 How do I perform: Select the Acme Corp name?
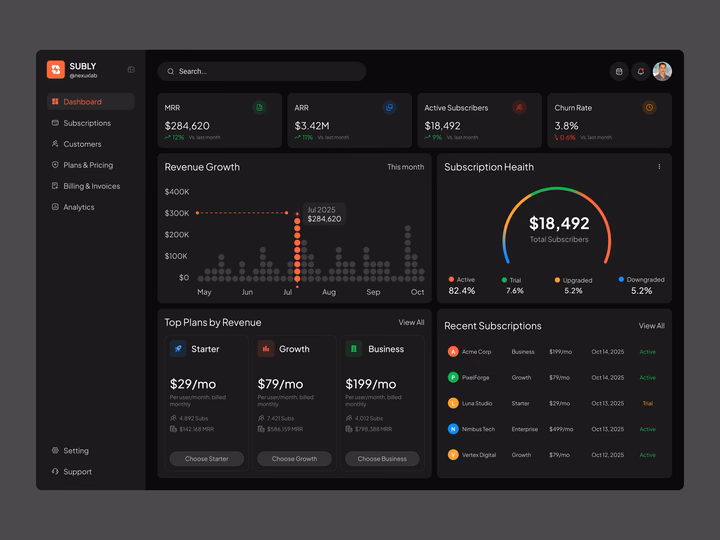[476, 352]
